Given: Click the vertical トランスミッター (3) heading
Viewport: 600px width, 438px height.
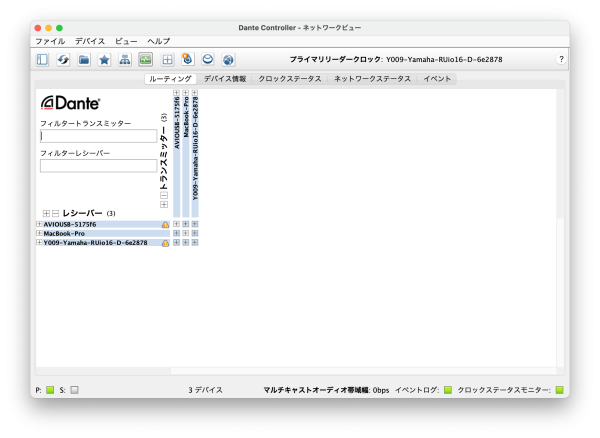Looking at the screenshot, I should click(x=164, y=151).
